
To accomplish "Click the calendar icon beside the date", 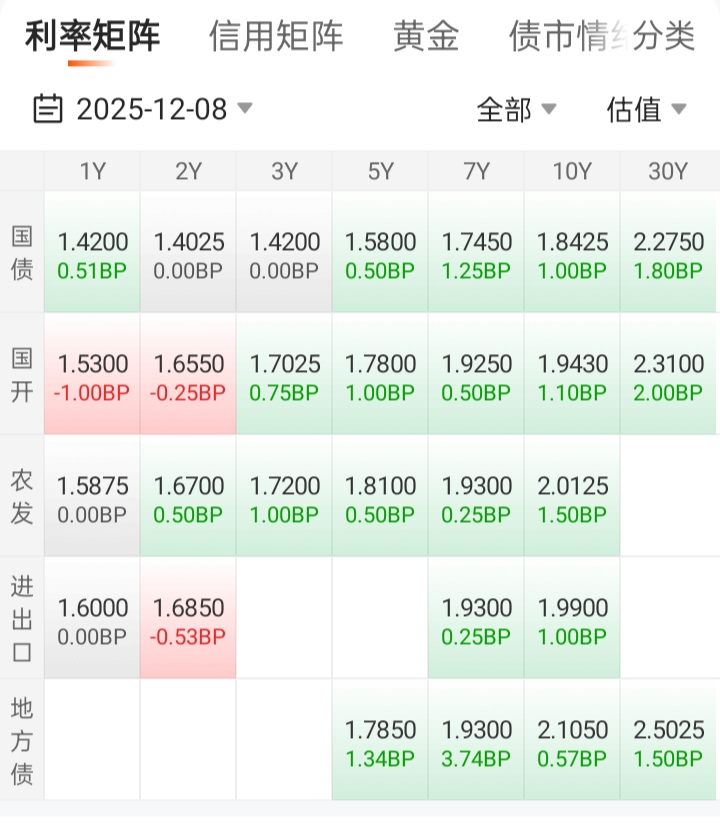I will click(47, 108).
